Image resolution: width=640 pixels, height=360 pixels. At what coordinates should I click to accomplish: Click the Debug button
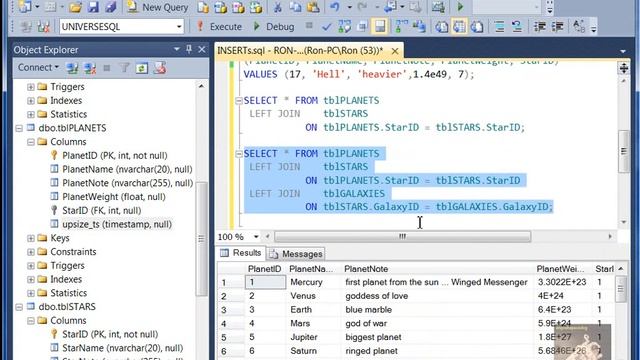[x=274, y=27]
